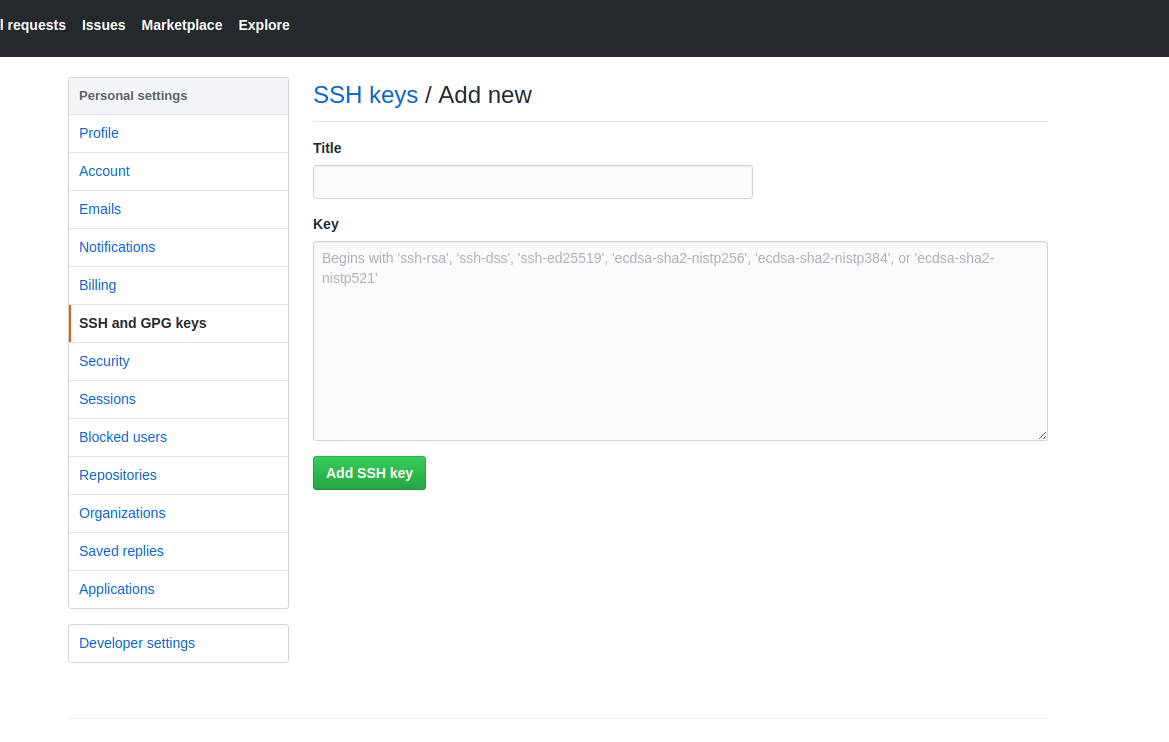
Task: Select Saved replies in sidebar
Action: 121,551
